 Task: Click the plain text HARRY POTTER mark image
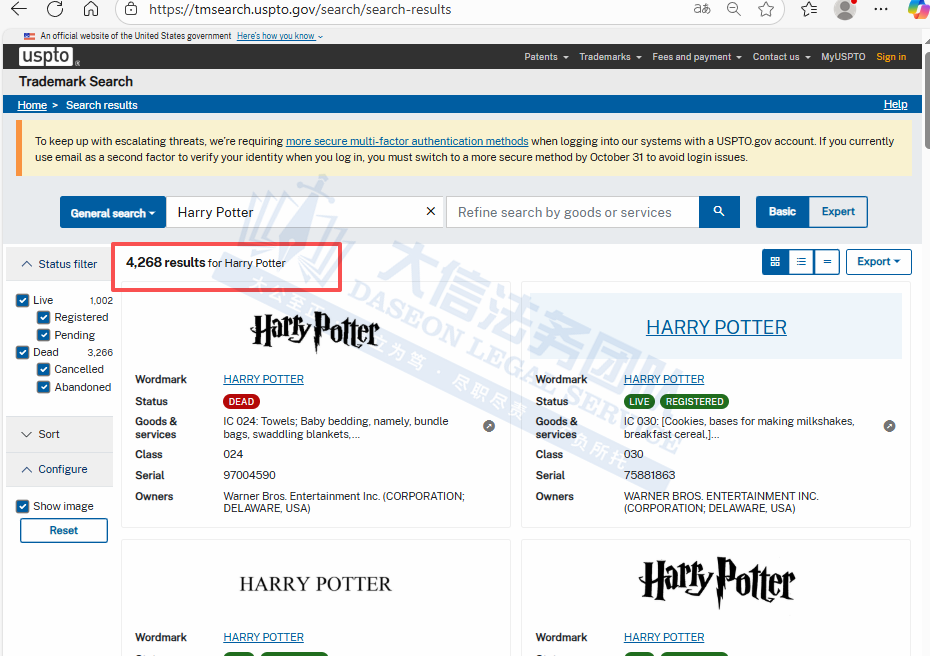click(x=316, y=584)
